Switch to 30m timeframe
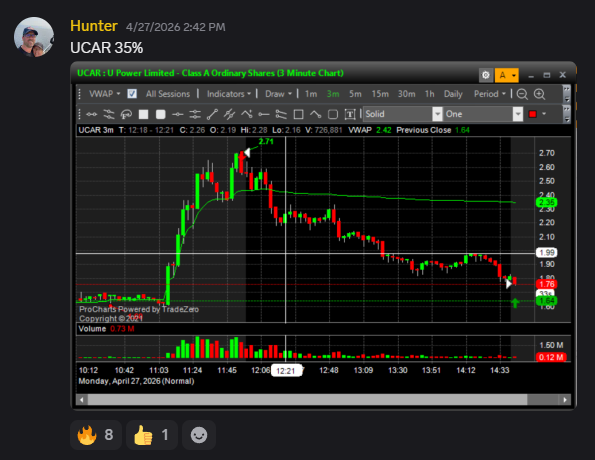 tap(406, 94)
